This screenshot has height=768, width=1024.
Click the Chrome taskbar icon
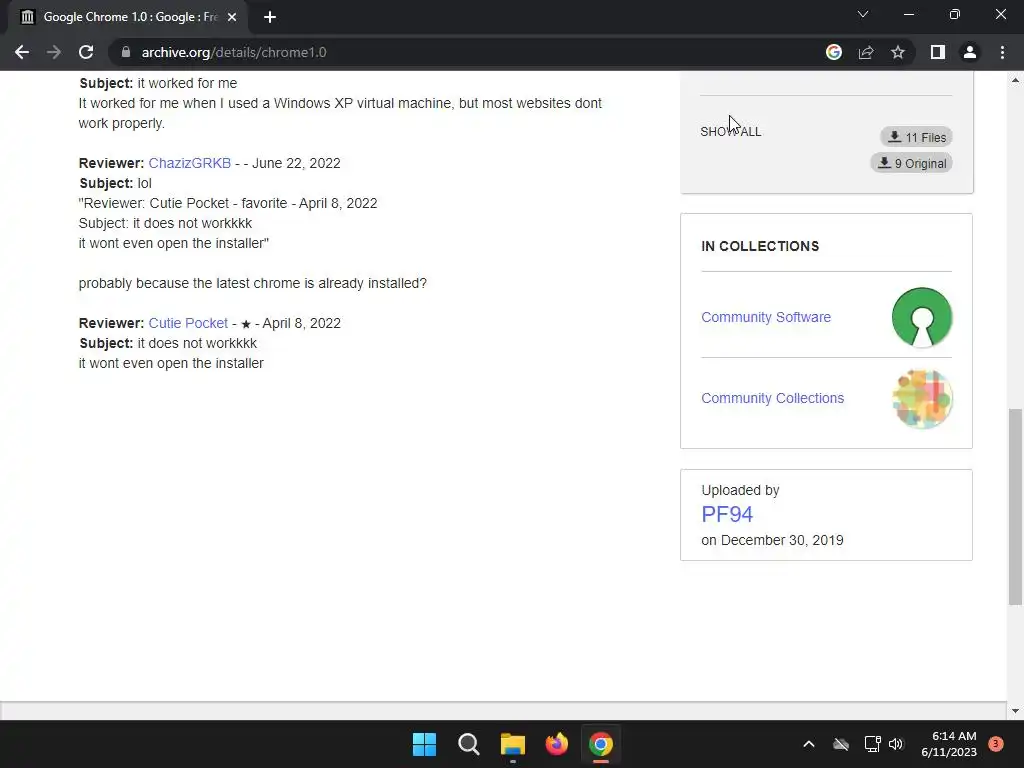coord(601,744)
